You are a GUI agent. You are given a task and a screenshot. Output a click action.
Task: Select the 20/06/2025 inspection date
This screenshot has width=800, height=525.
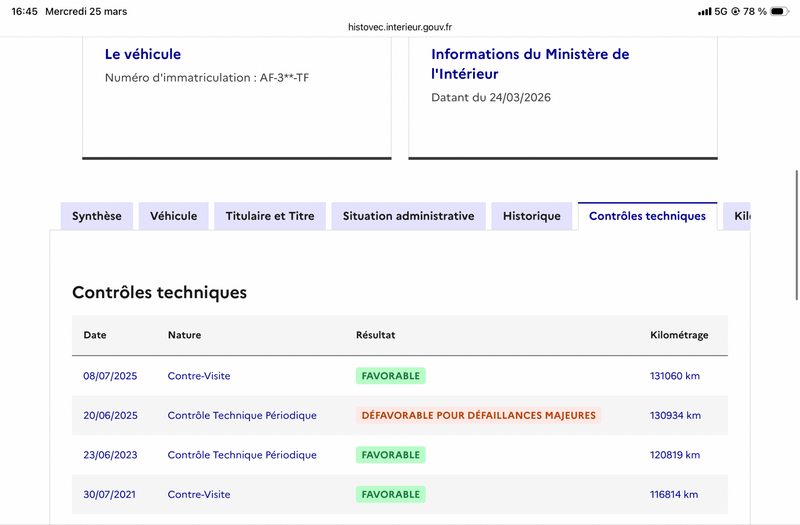coord(110,415)
